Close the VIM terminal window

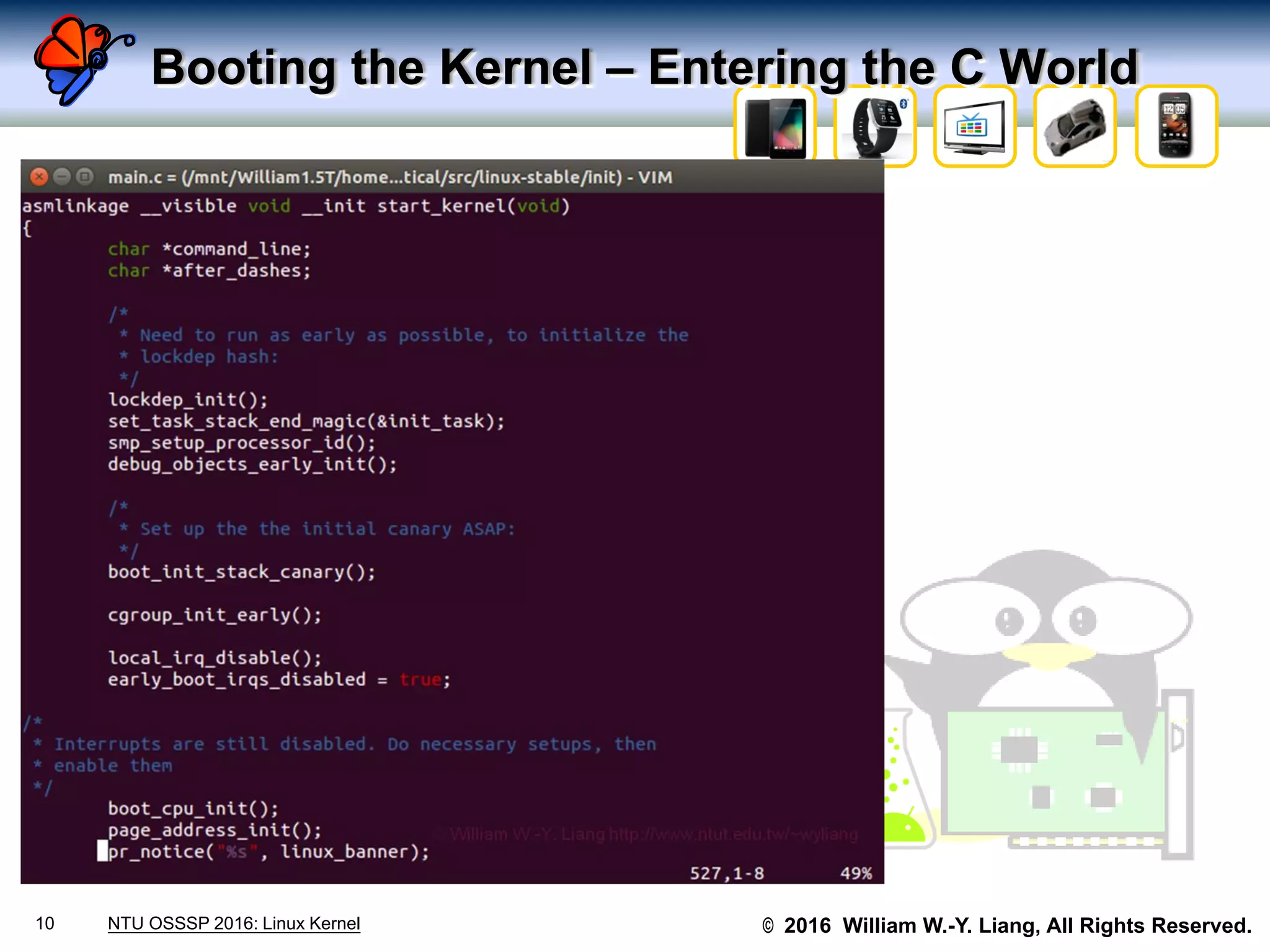[x=39, y=177]
